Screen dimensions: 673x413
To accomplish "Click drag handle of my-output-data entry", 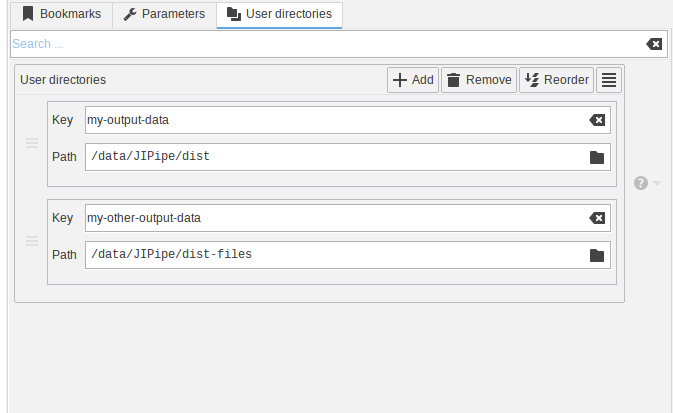I will click(31, 143).
